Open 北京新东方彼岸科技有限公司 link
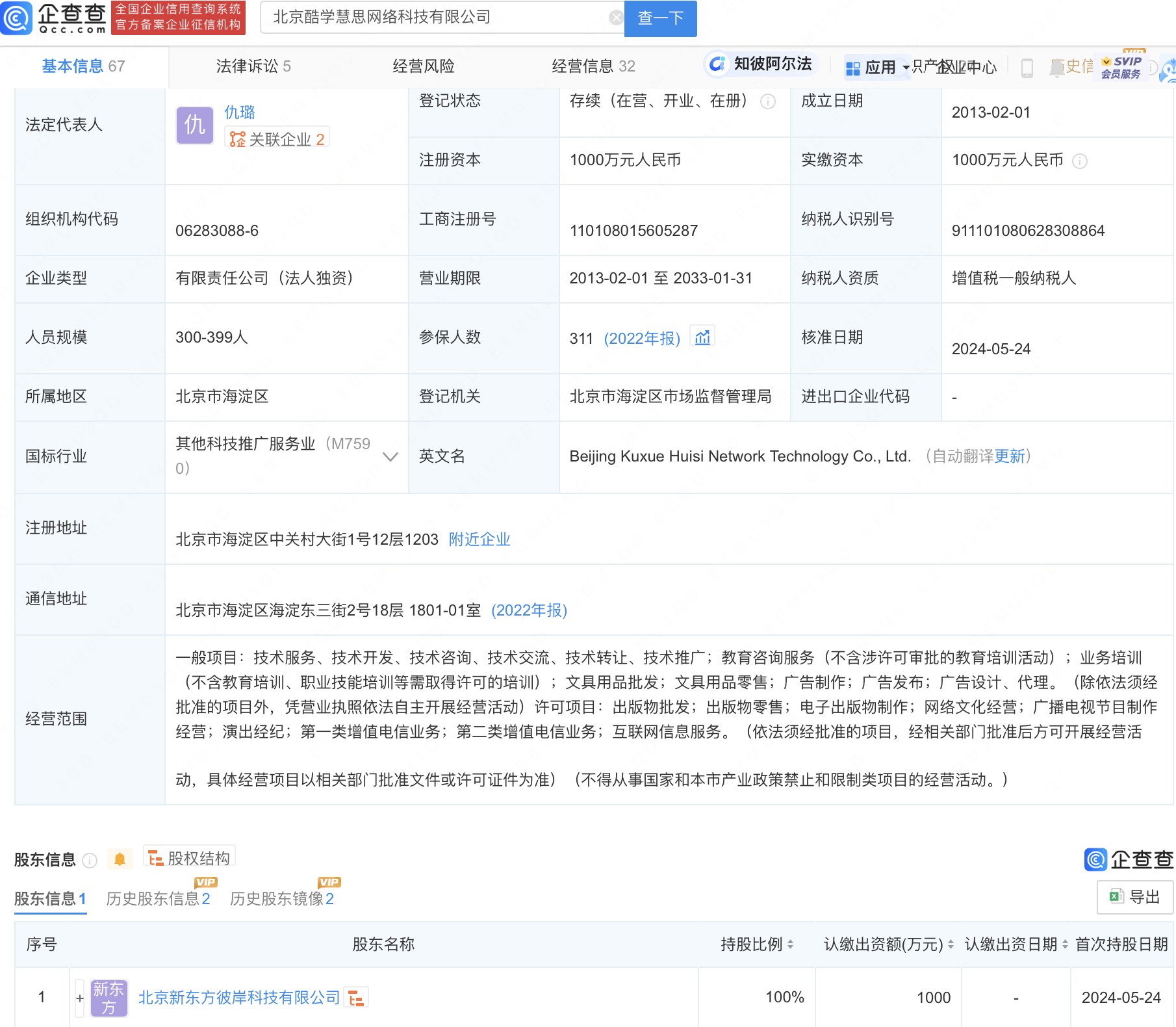 click(x=239, y=998)
